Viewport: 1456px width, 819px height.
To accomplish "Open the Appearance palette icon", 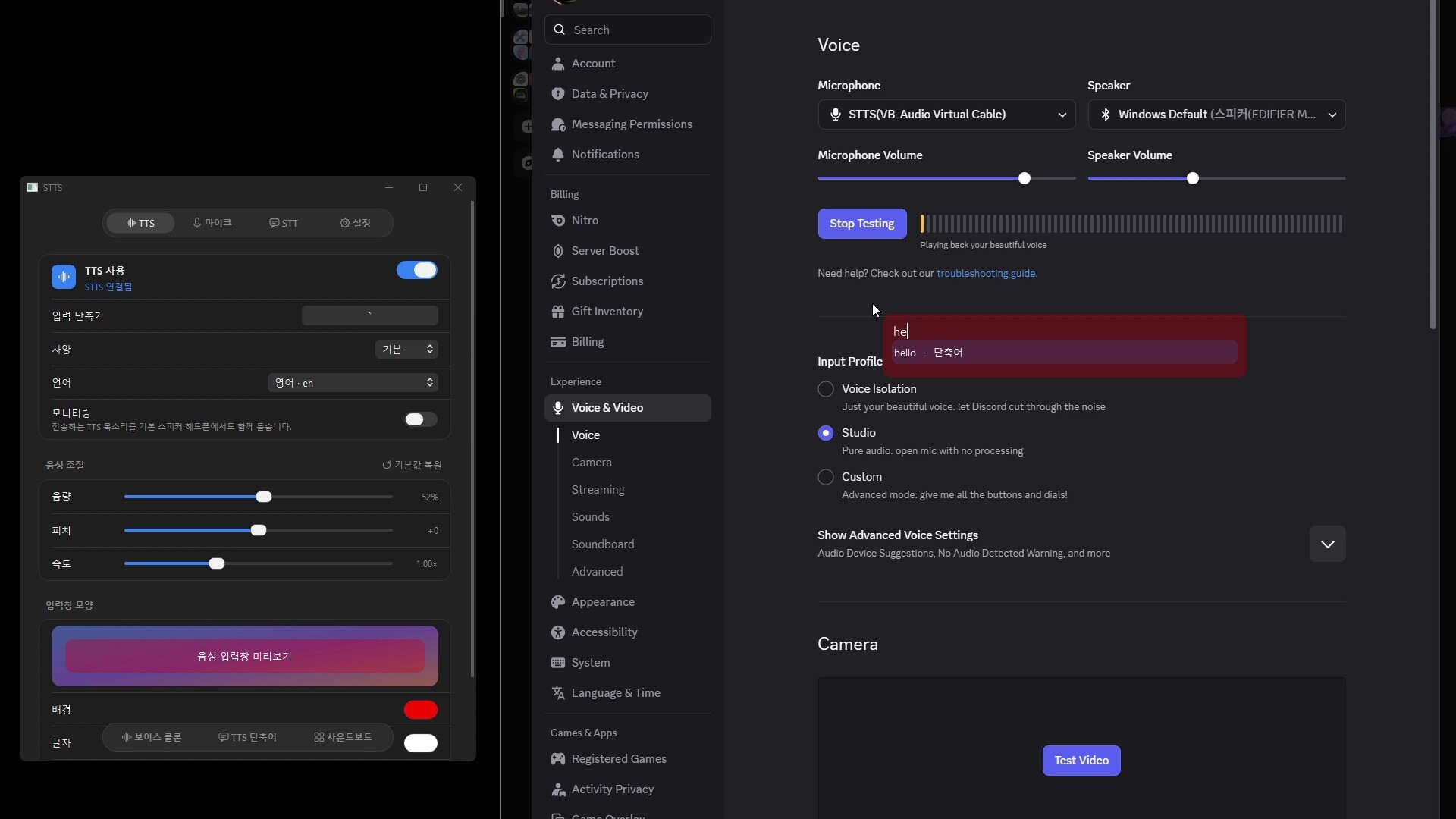I will coord(558,602).
